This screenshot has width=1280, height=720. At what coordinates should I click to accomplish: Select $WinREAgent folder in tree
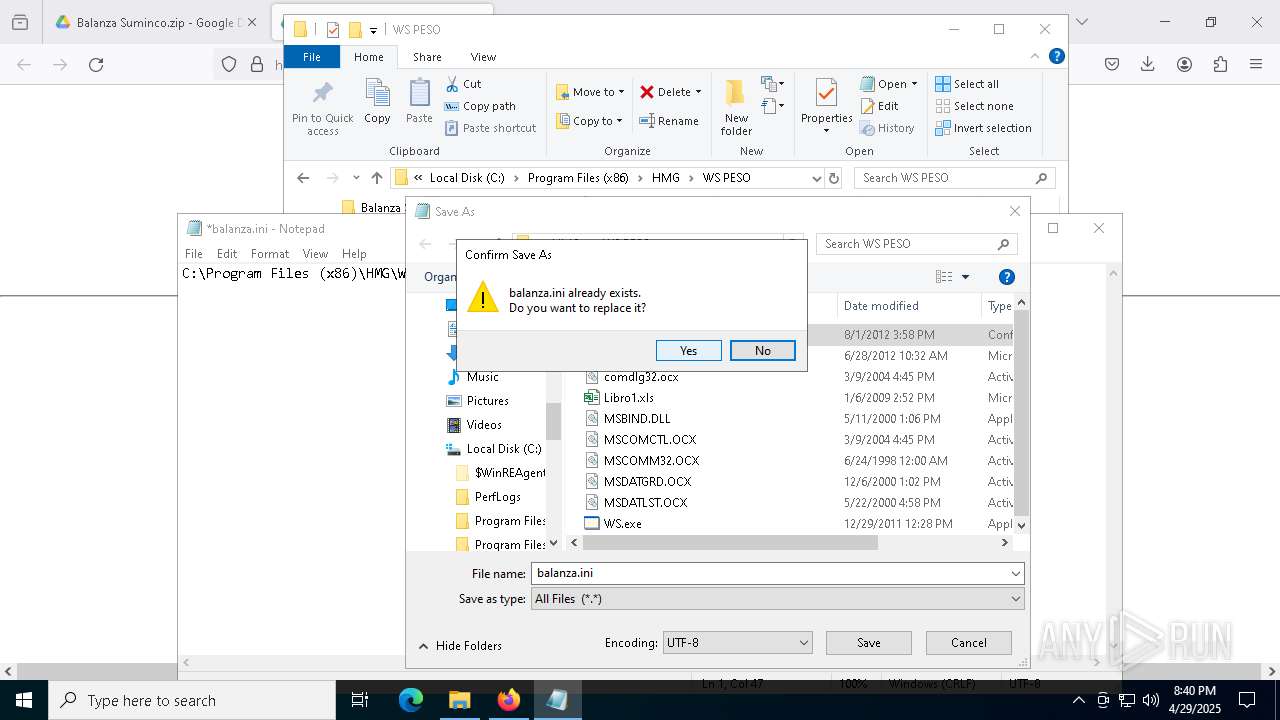point(509,473)
